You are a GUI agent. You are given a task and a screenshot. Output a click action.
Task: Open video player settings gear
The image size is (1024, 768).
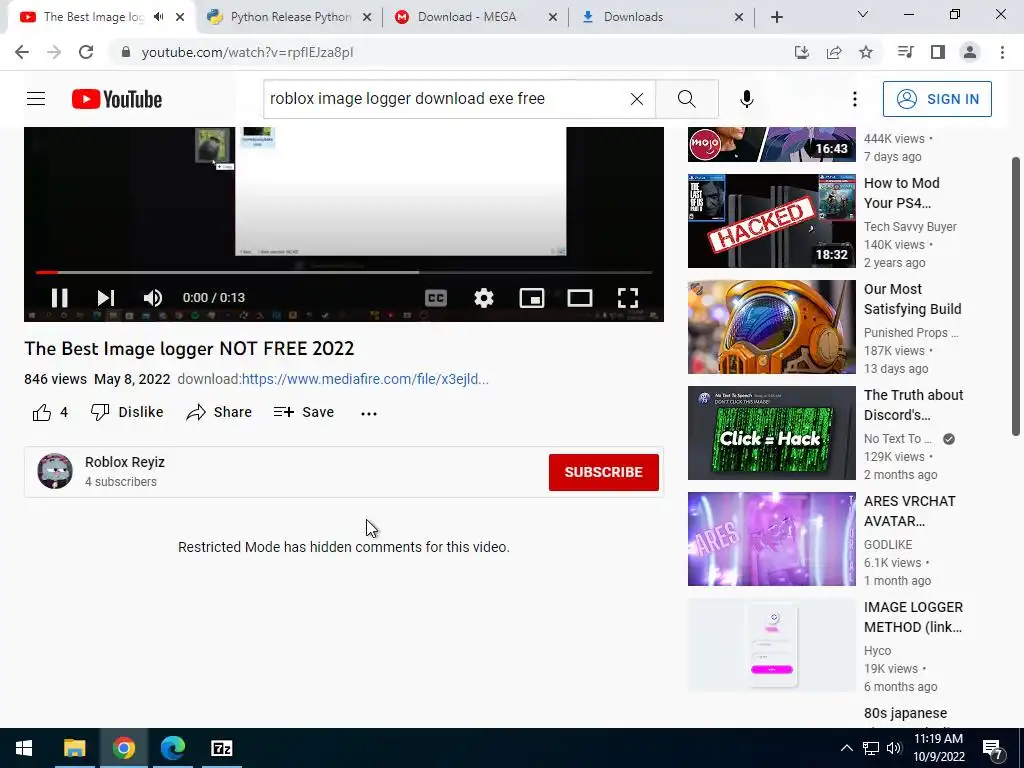click(484, 298)
